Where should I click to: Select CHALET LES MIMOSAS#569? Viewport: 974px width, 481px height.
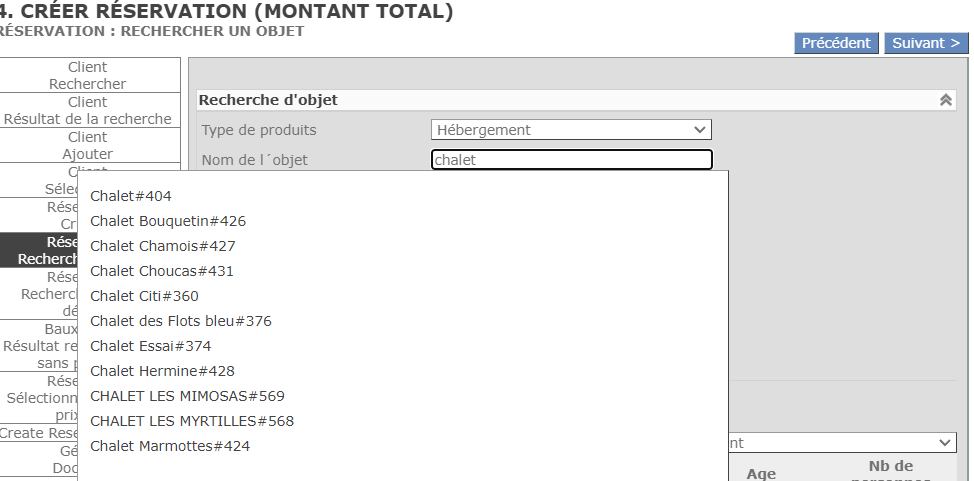click(x=187, y=396)
